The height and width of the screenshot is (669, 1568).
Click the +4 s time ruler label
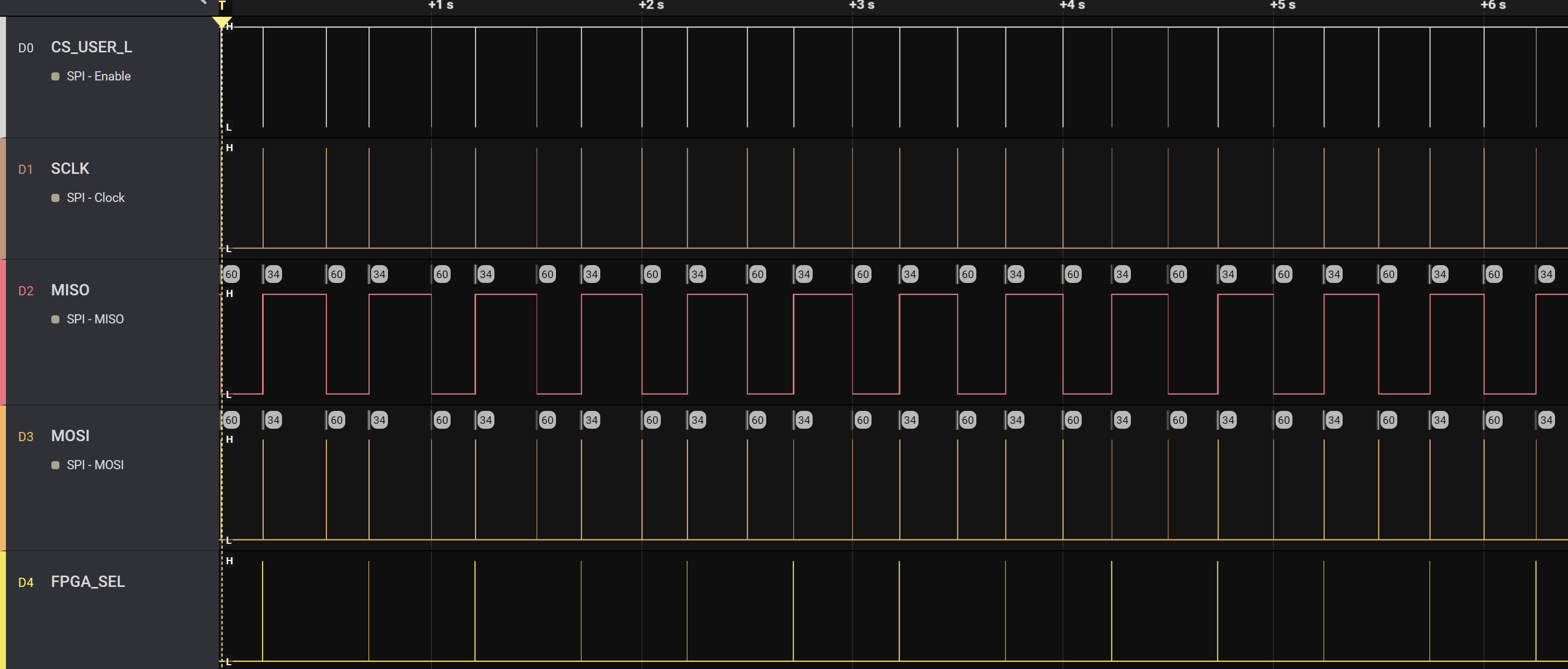point(1073,5)
